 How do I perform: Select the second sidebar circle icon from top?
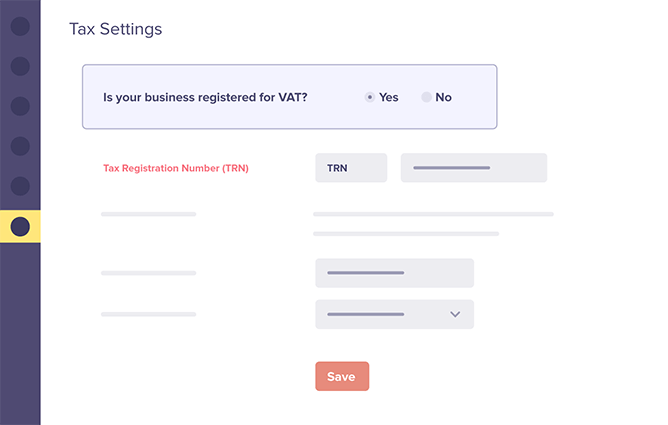20,66
